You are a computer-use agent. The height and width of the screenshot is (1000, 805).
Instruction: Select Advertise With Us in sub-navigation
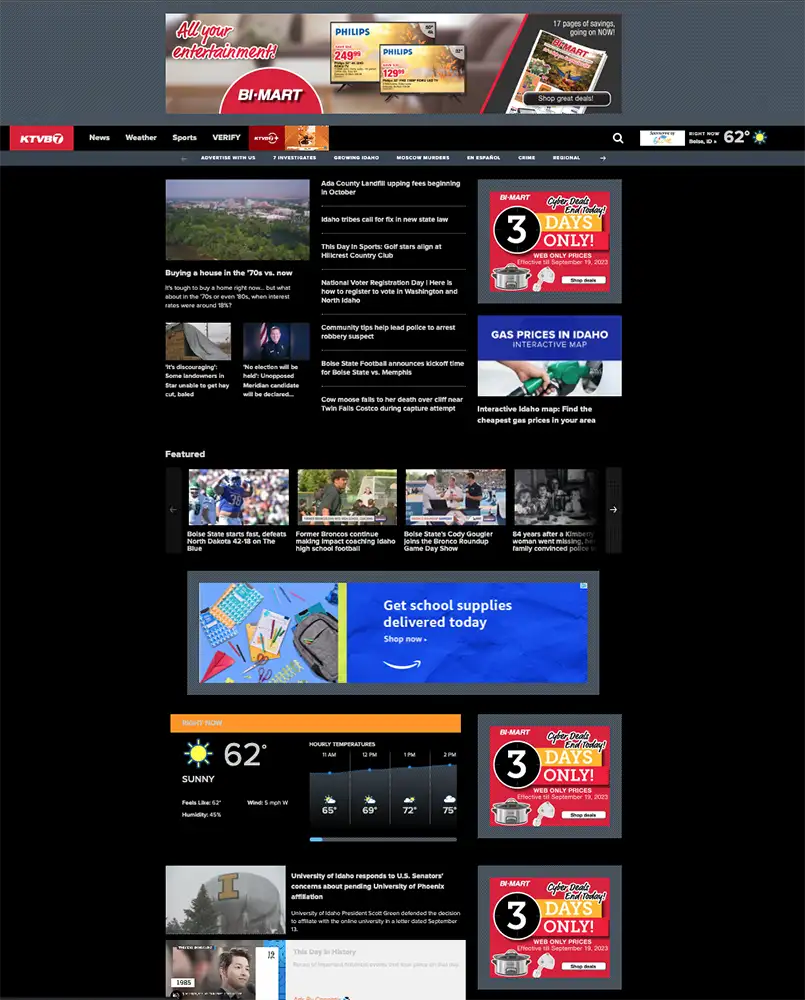pyautogui.click(x=228, y=158)
